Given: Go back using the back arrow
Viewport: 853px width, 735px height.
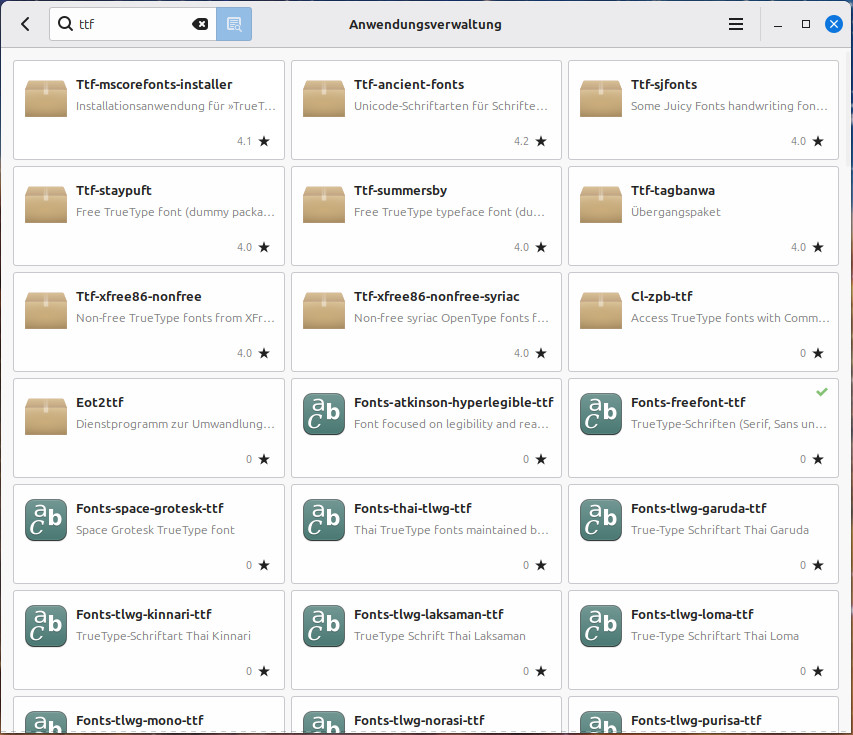Looking at the screenshot, I should (25, 24).
